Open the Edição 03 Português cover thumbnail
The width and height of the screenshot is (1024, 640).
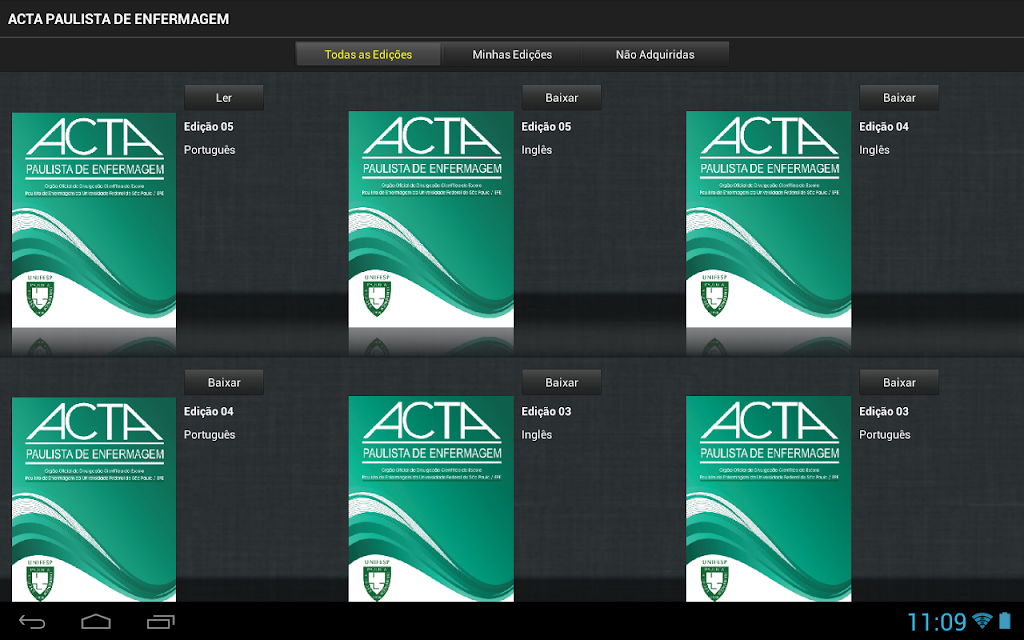click(769, 499)
